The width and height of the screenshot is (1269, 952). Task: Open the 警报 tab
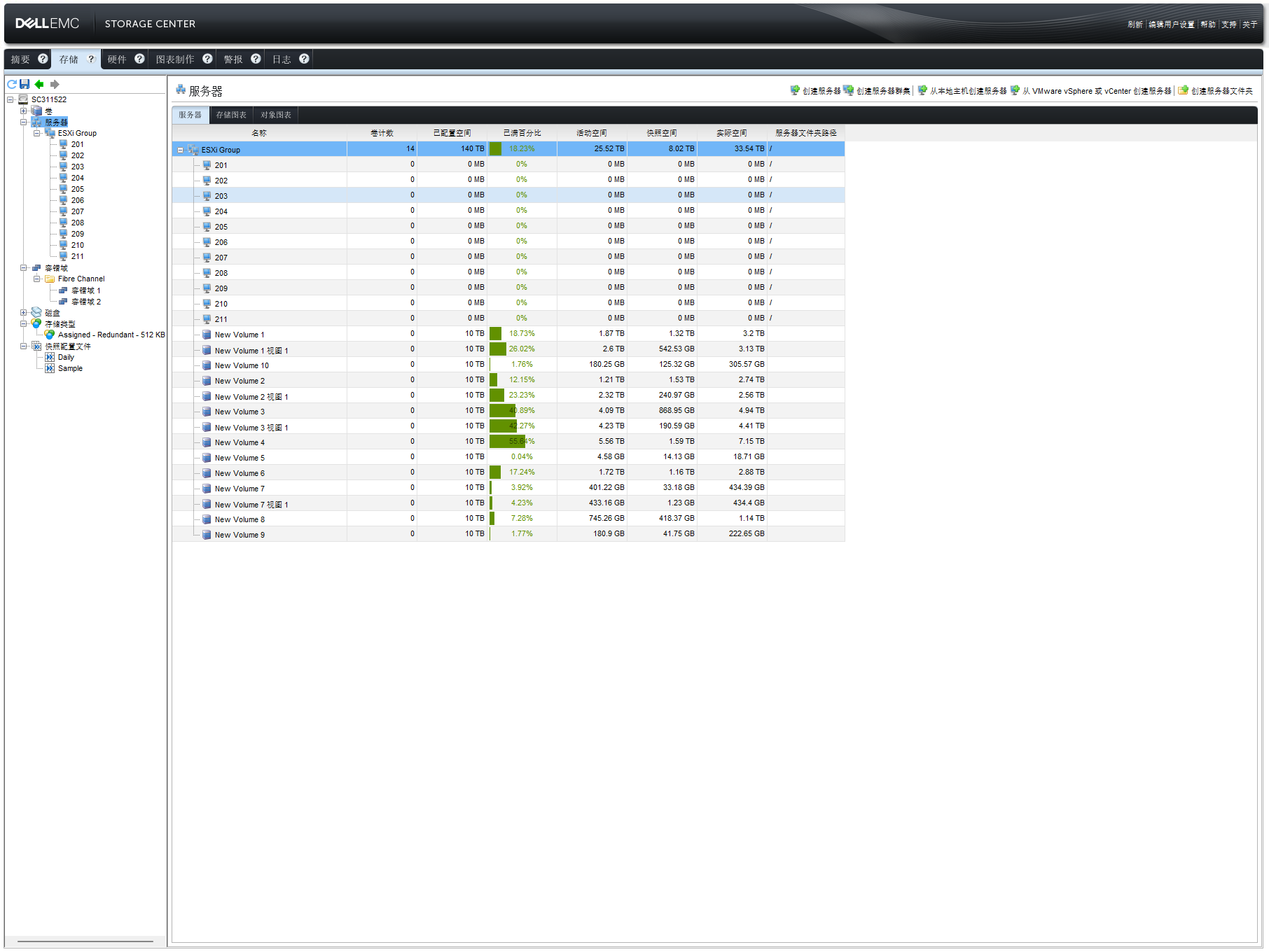pyautogui.click(x=233, y=59)
